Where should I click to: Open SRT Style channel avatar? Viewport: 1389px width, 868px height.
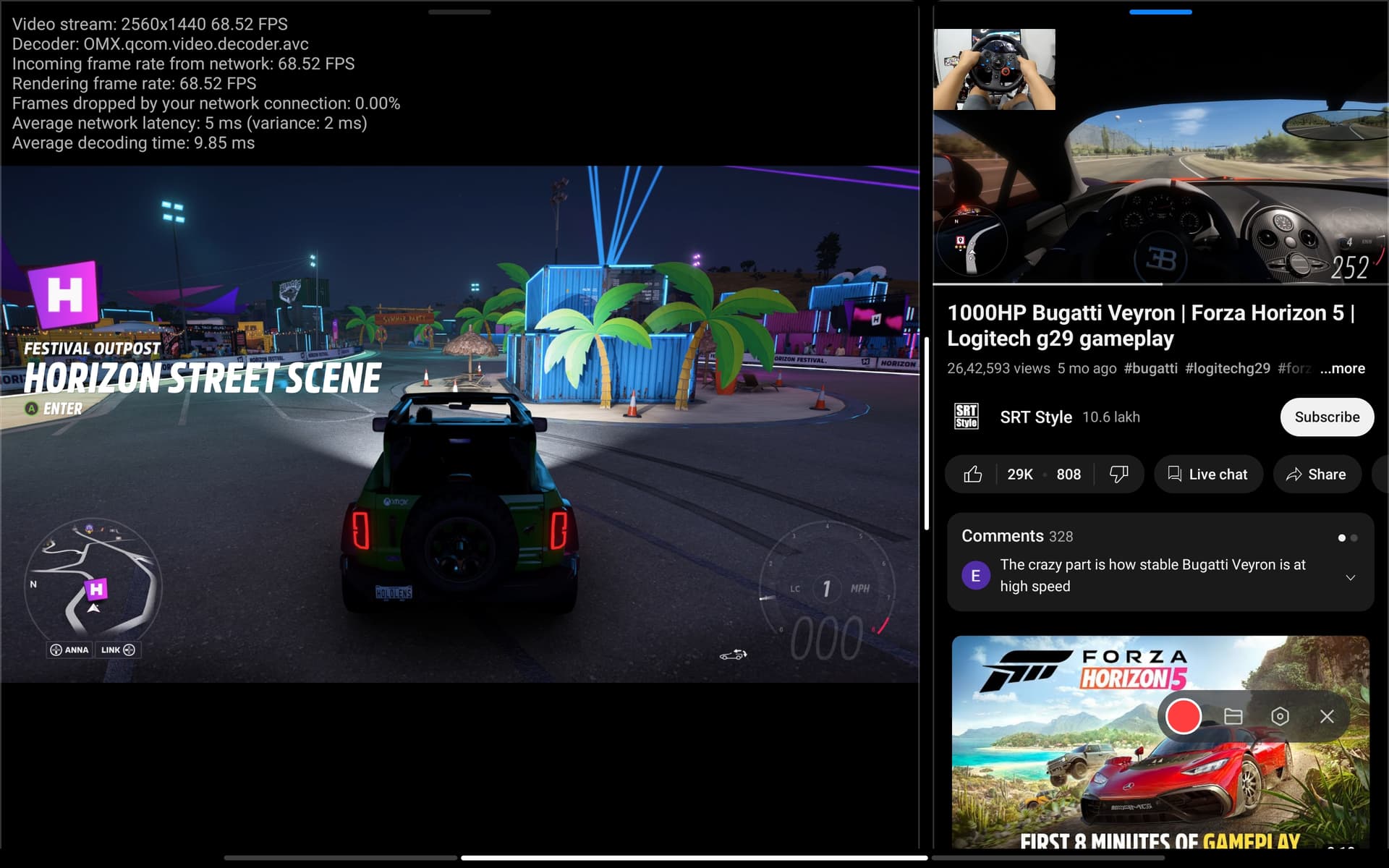point(967,417)
